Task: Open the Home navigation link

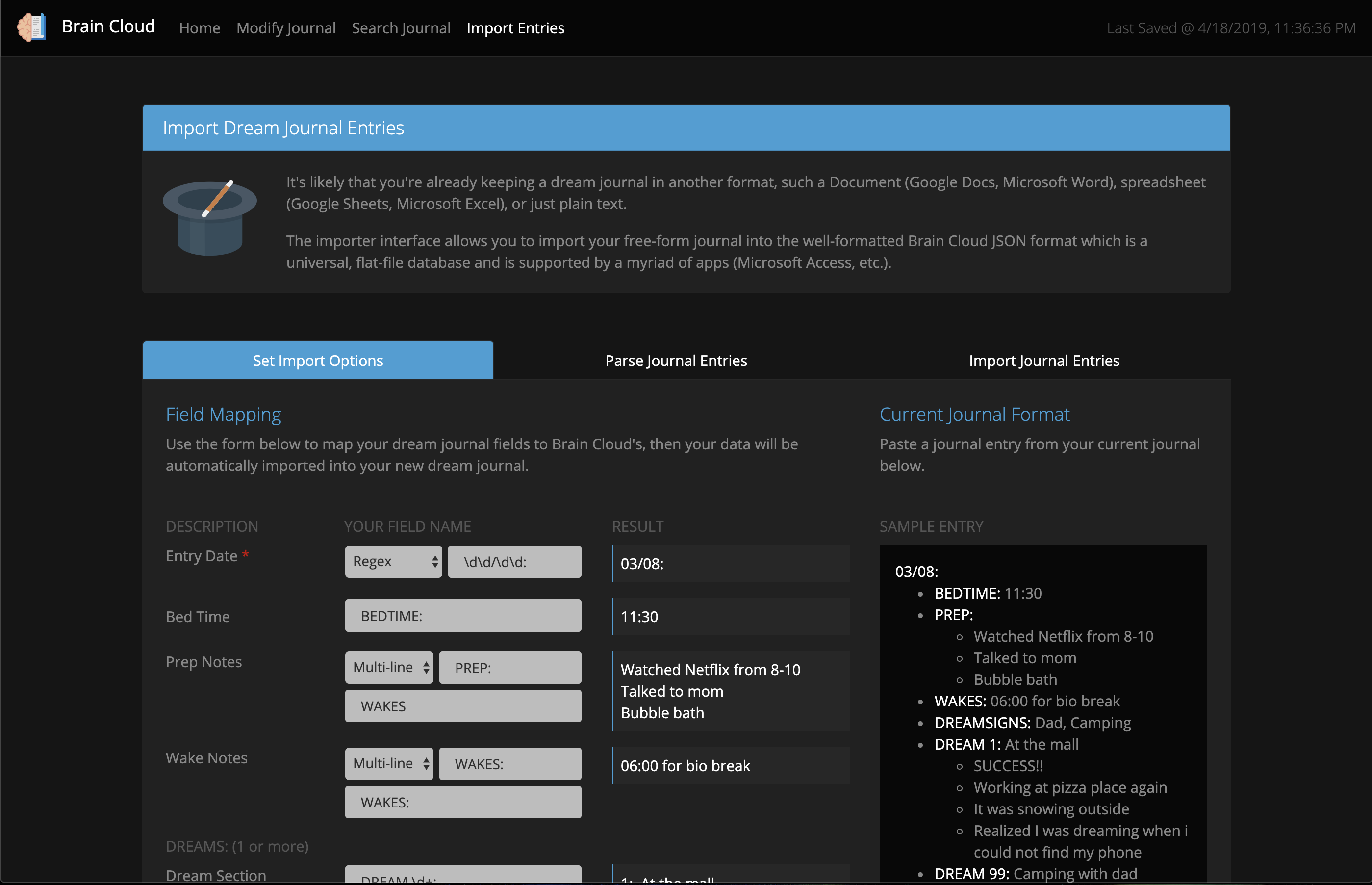Action: 199,28
